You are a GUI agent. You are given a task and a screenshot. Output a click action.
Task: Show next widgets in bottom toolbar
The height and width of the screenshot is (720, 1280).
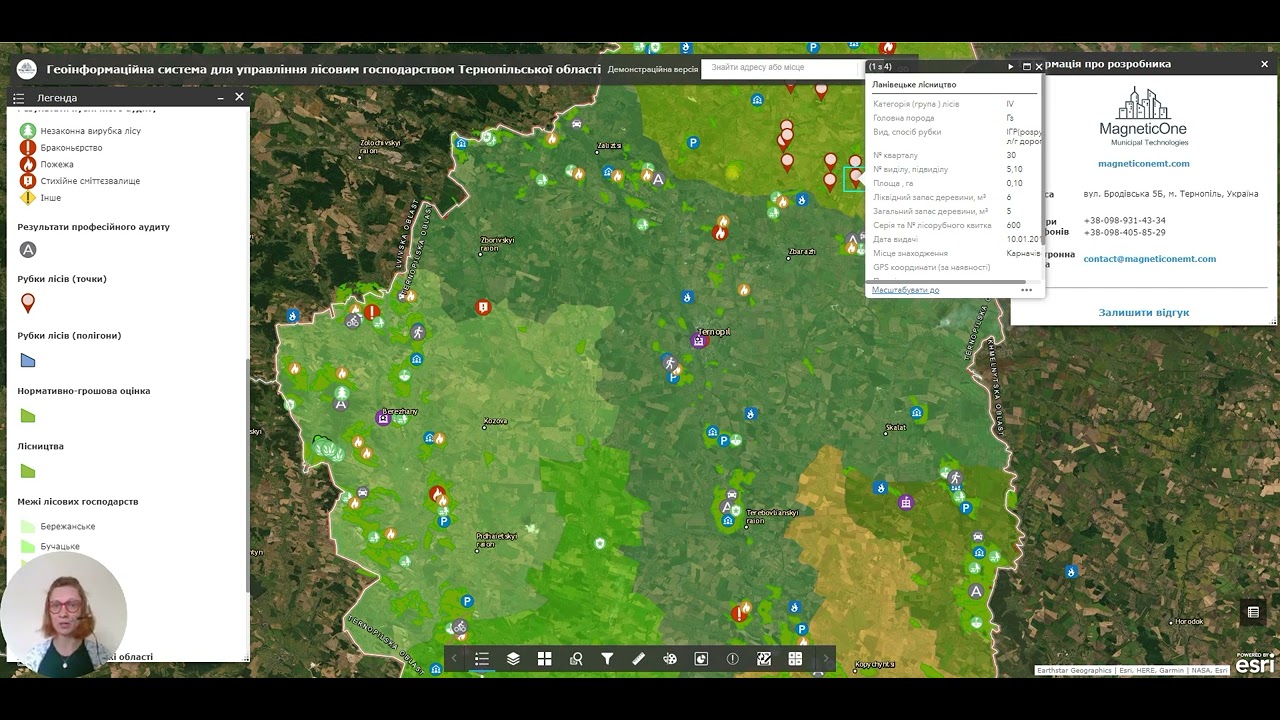point(825,659)
